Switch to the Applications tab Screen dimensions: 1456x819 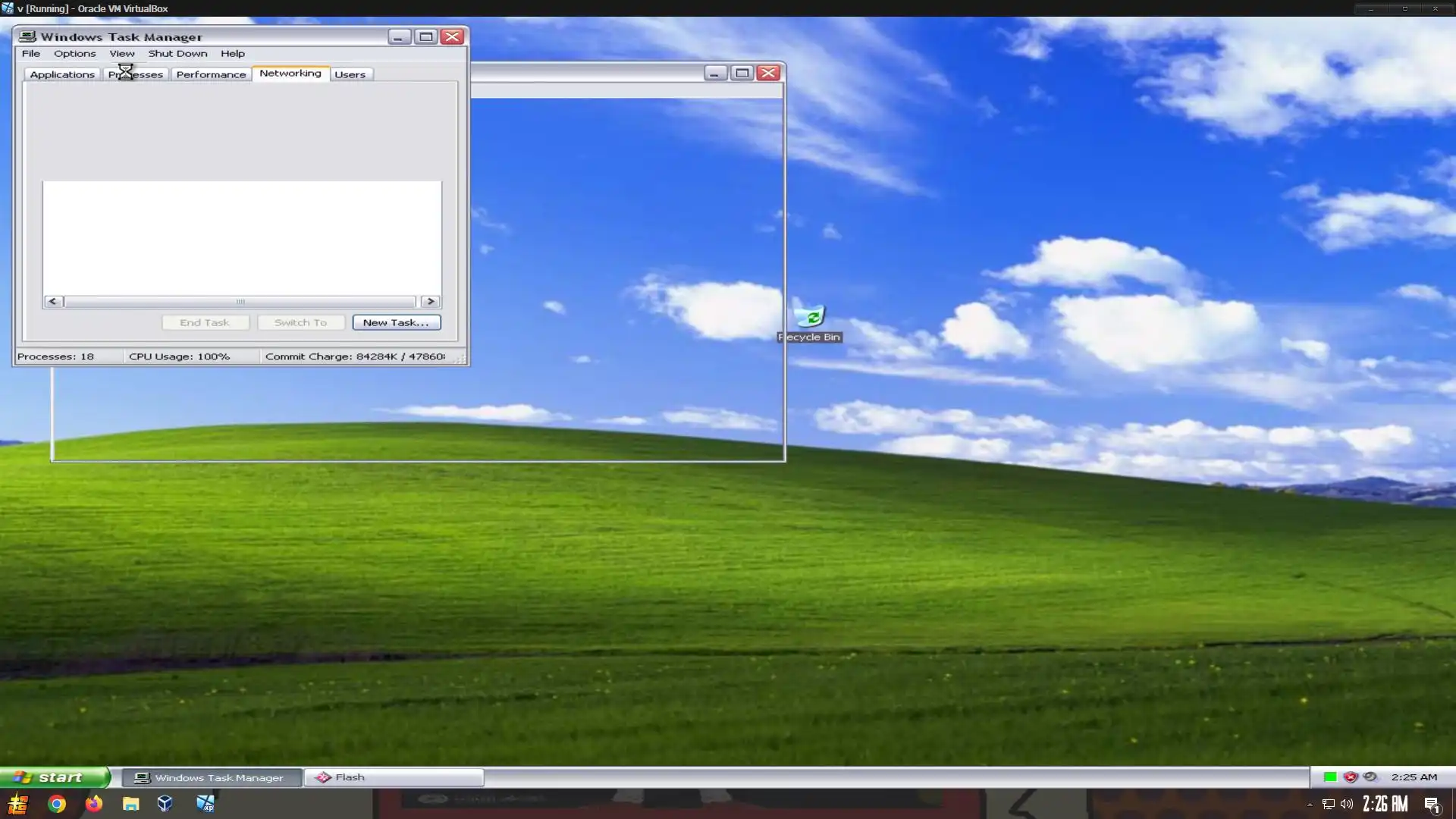point(62,74)
